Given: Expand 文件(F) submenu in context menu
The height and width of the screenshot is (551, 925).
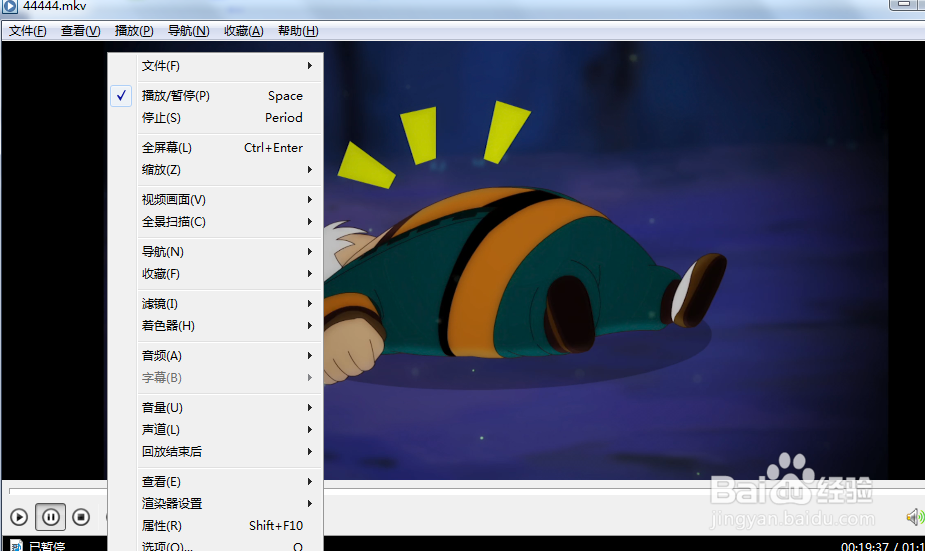Looking at the screenshot, I should (216, 66).
